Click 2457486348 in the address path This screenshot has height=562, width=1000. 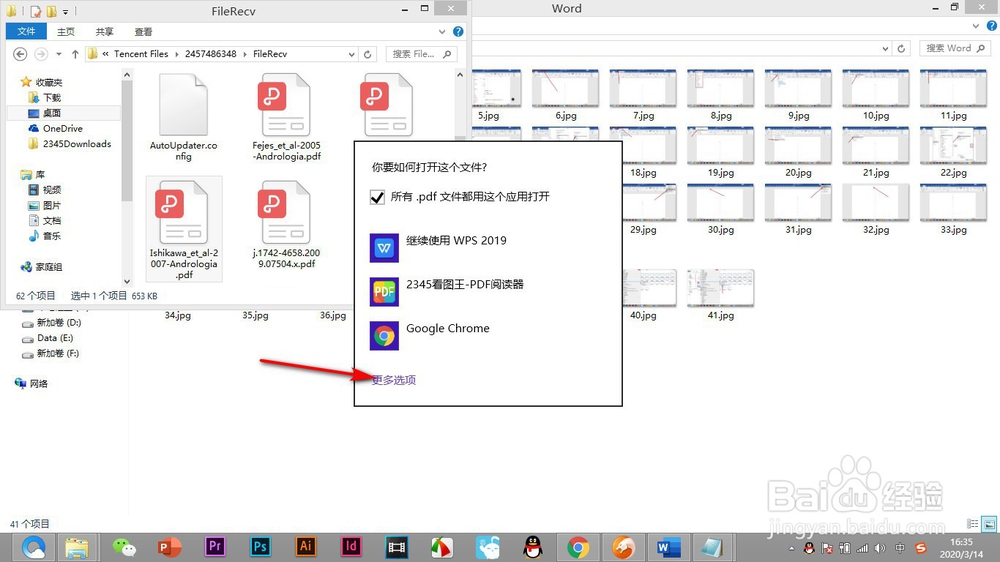[210, 54]
